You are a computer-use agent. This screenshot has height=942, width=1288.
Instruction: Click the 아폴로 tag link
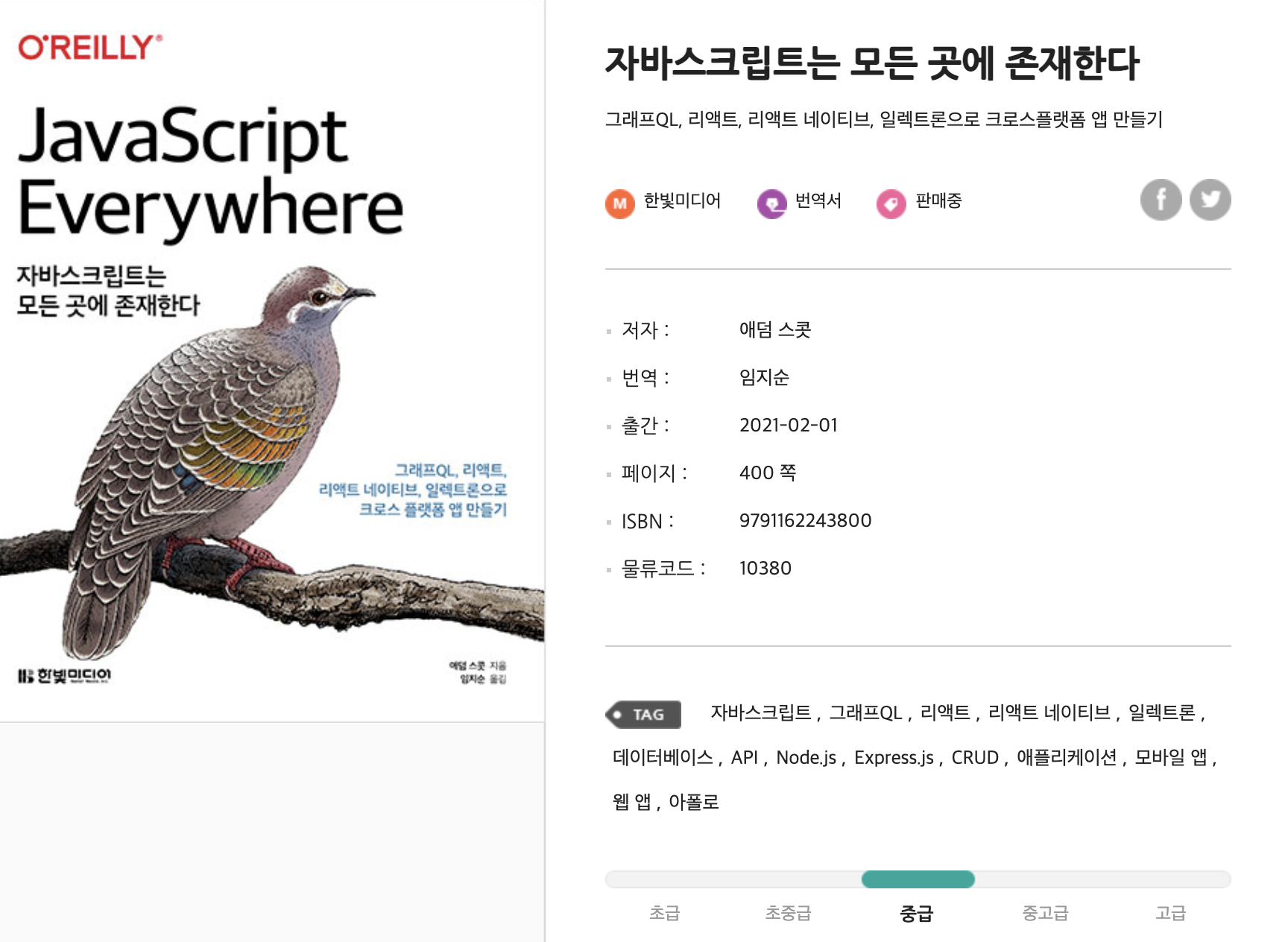[x=693, y=803]
